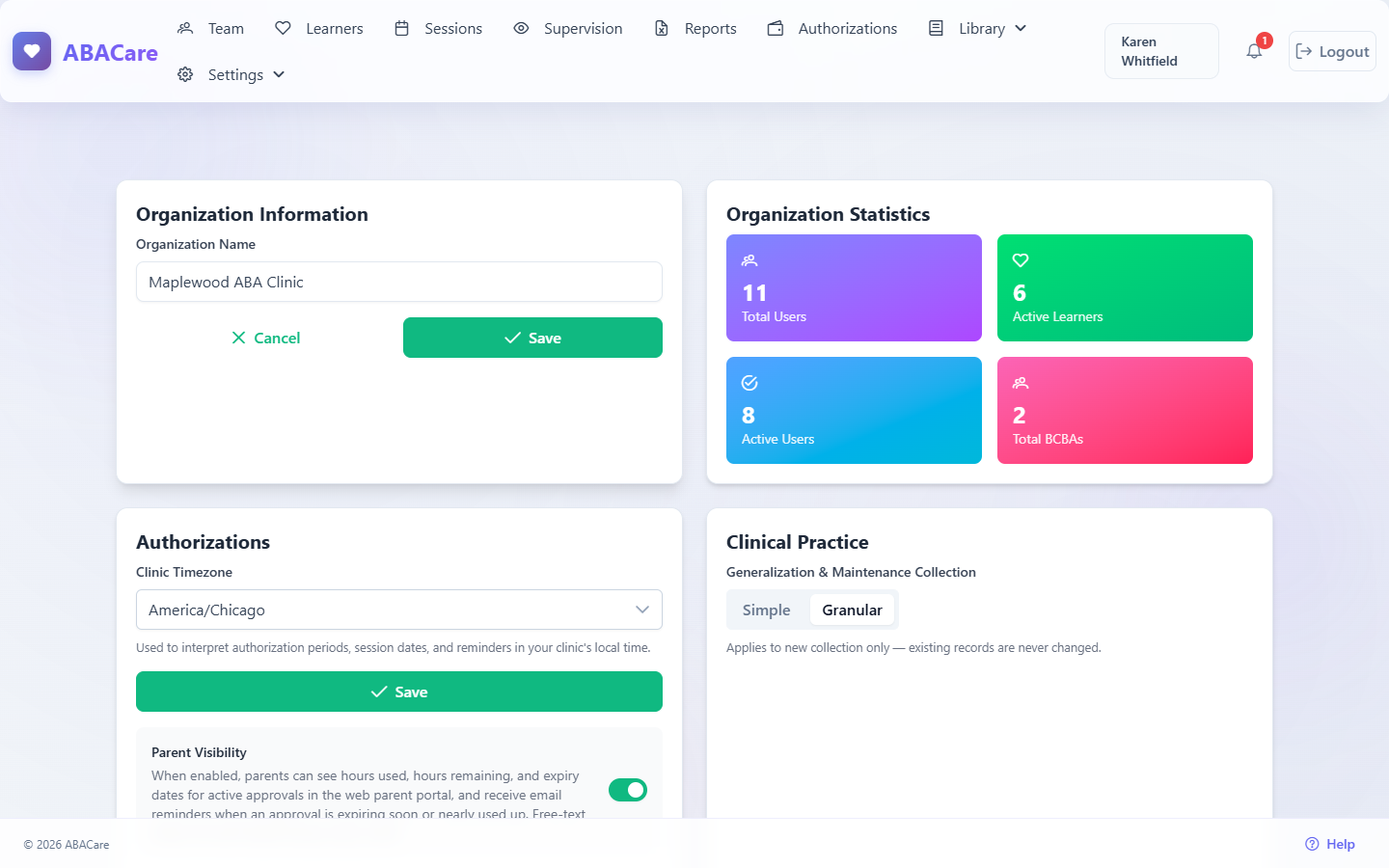Click the "Active Users" label
The image size is (1389, 868).
point(777,439)
